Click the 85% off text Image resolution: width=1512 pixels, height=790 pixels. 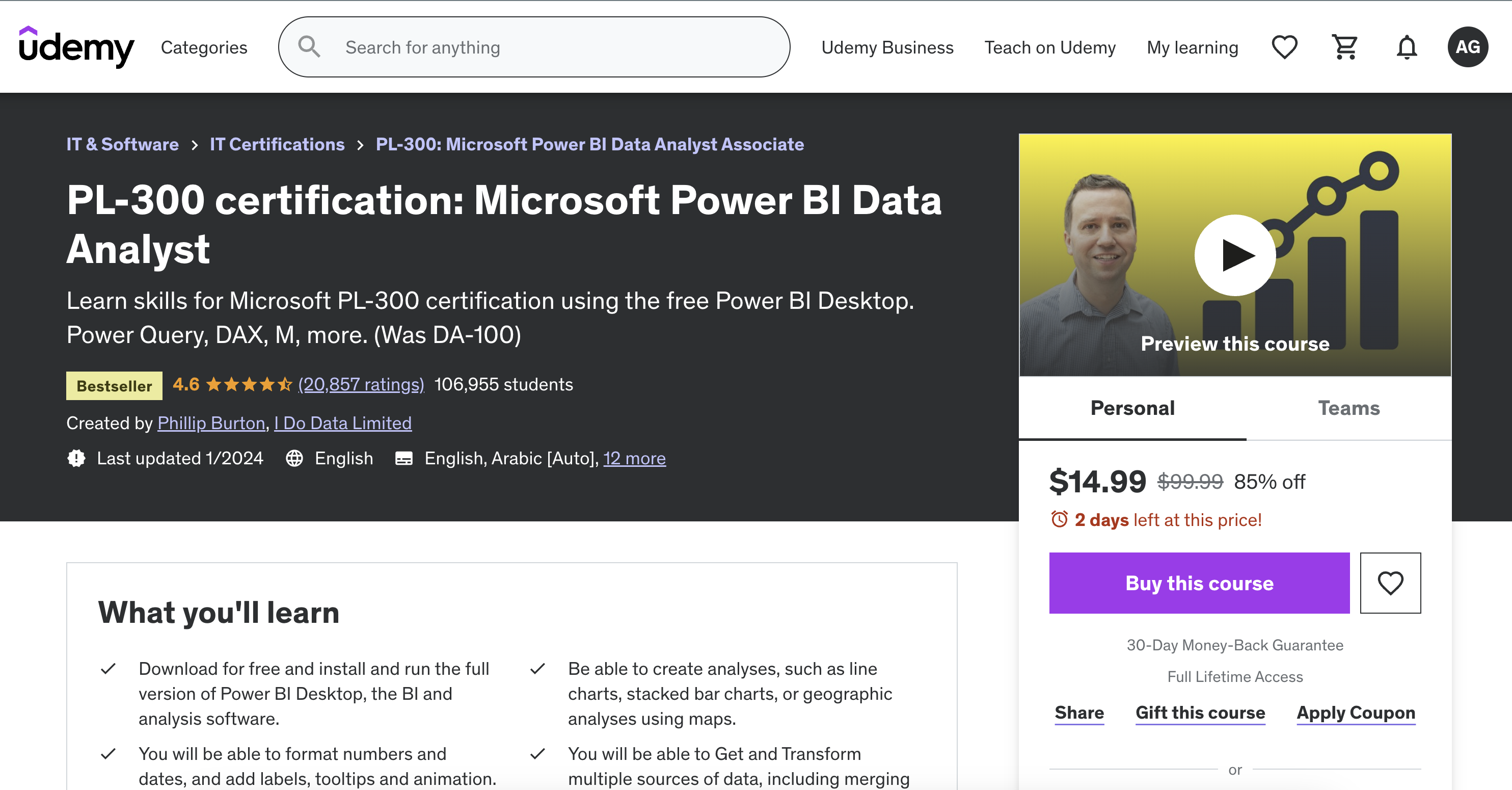pos(1269,482)
